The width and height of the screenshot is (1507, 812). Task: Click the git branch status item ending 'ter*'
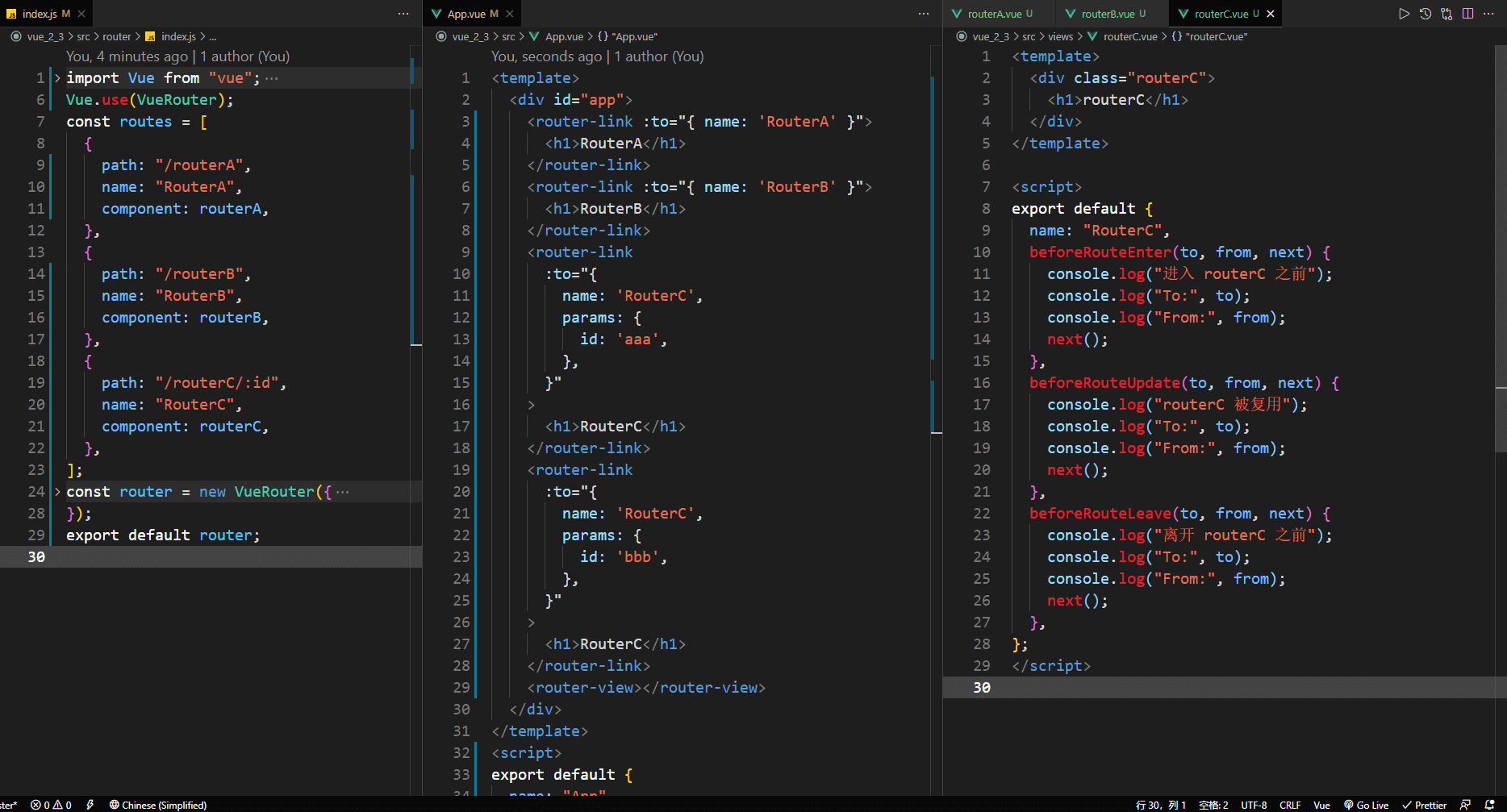[9, 805]
